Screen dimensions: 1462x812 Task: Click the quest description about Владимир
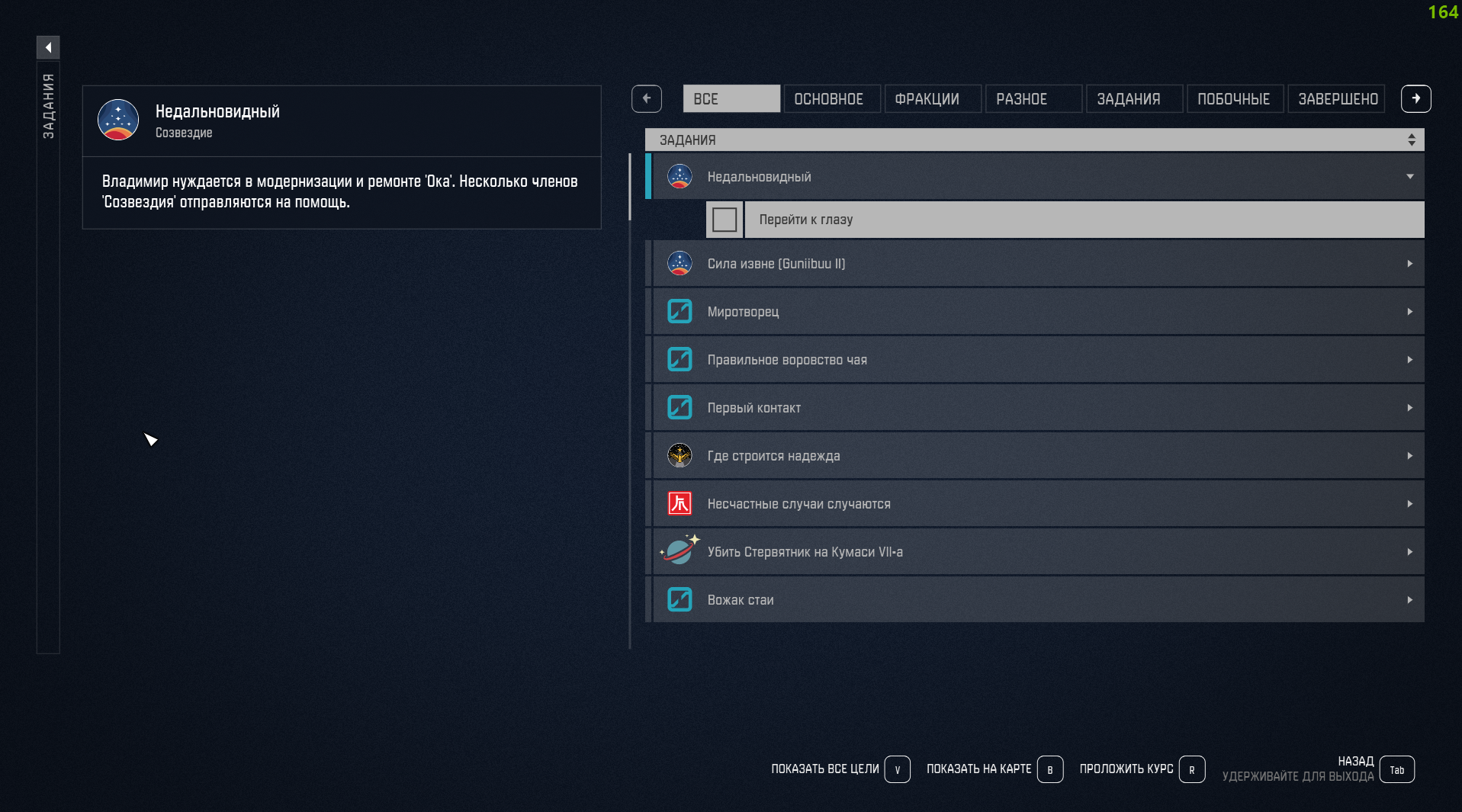click(340, 191)
